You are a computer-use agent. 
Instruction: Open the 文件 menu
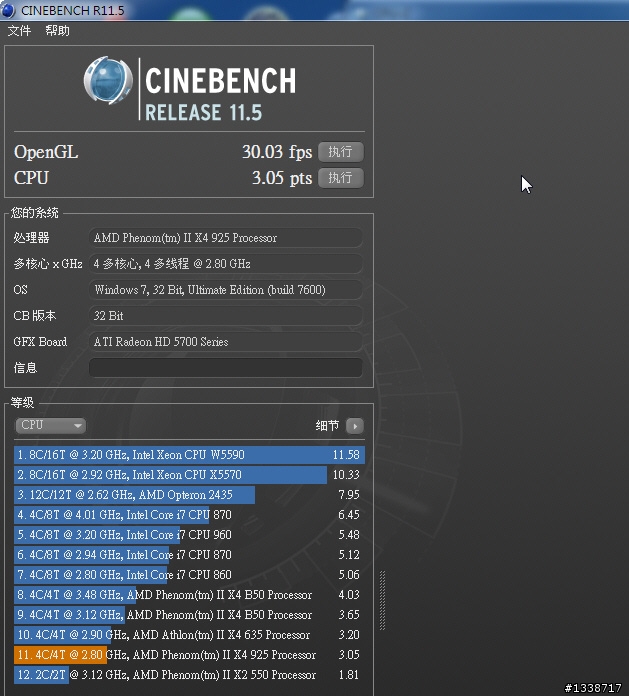tap(19, 31)
